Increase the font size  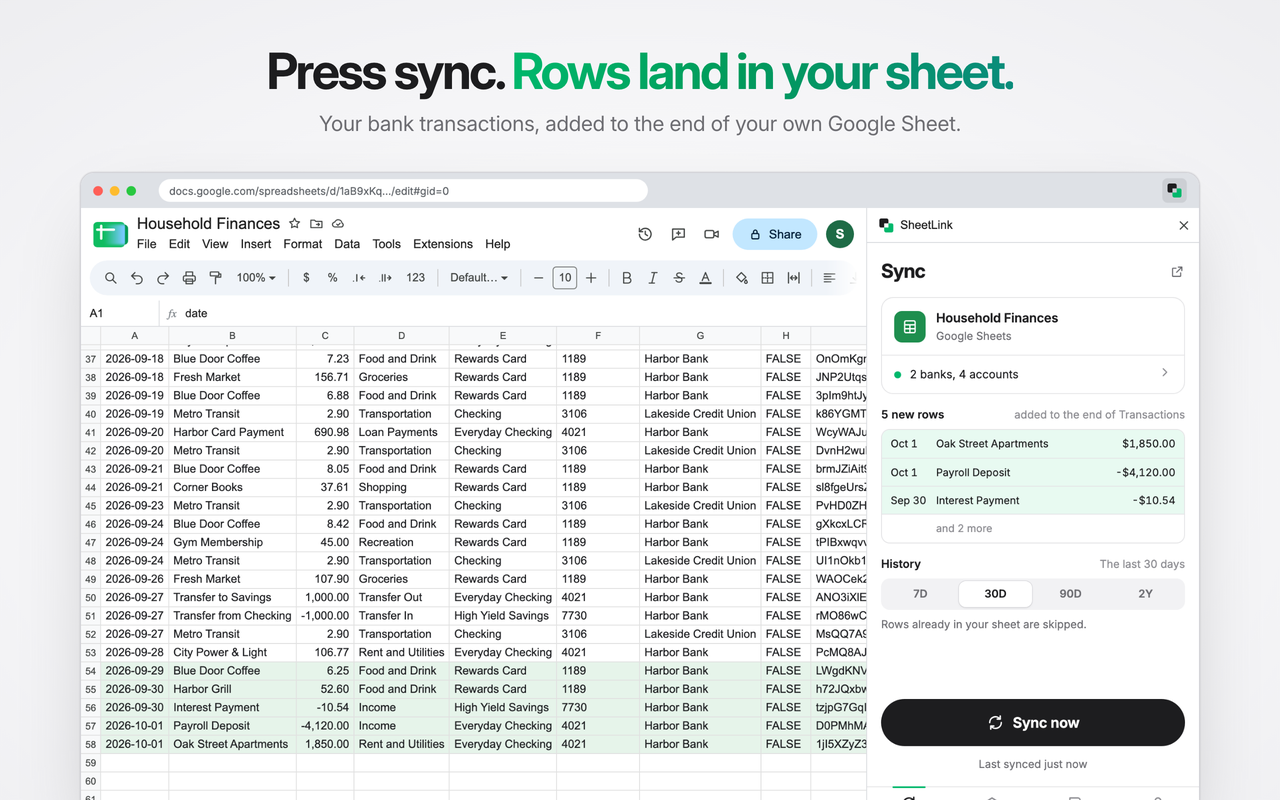591,278
